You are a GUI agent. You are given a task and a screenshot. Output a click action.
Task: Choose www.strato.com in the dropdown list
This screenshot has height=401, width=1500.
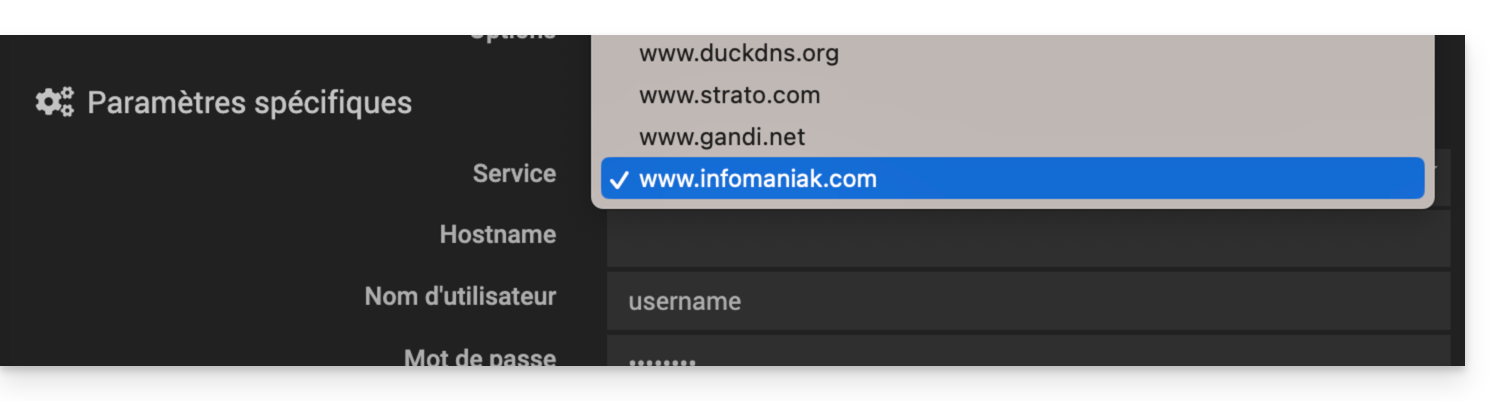pyautogui.click(x=729, y=95)
